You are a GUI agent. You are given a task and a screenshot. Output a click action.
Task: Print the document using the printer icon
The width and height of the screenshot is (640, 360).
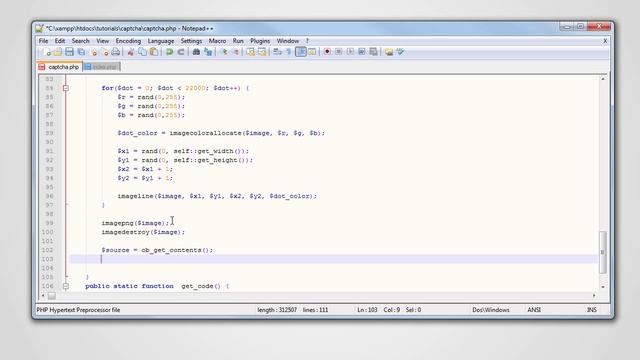click(116, 52)
